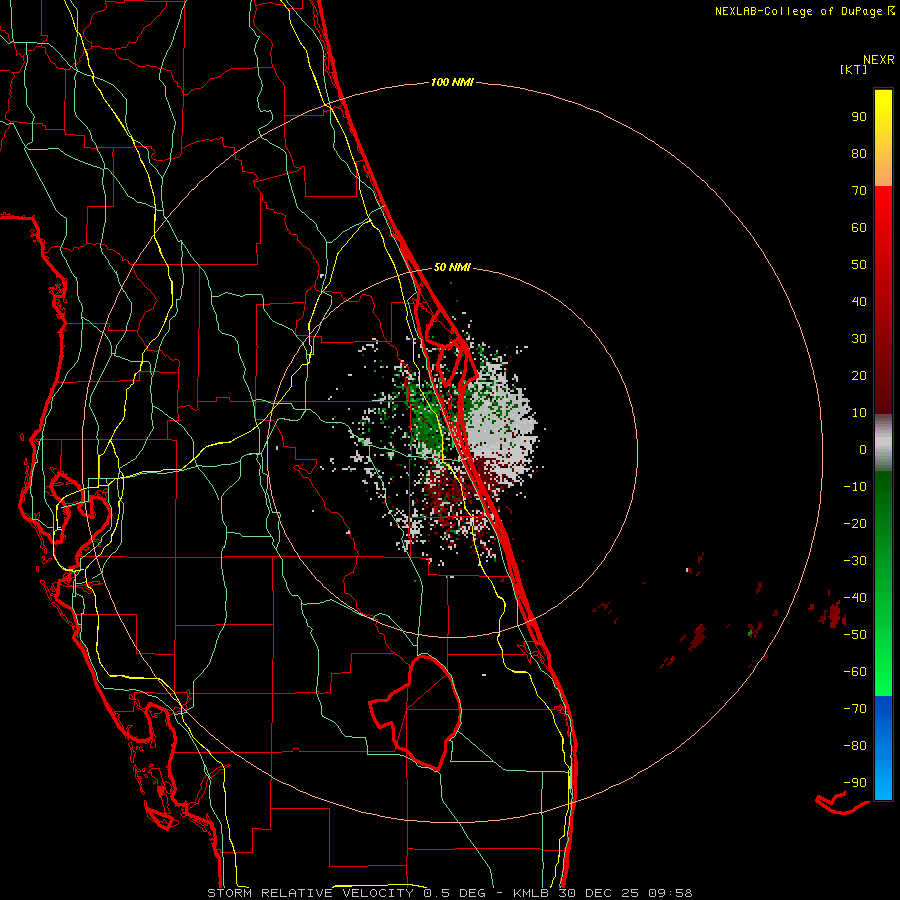Select the positive 30 knot scale label

coord(859,339)
